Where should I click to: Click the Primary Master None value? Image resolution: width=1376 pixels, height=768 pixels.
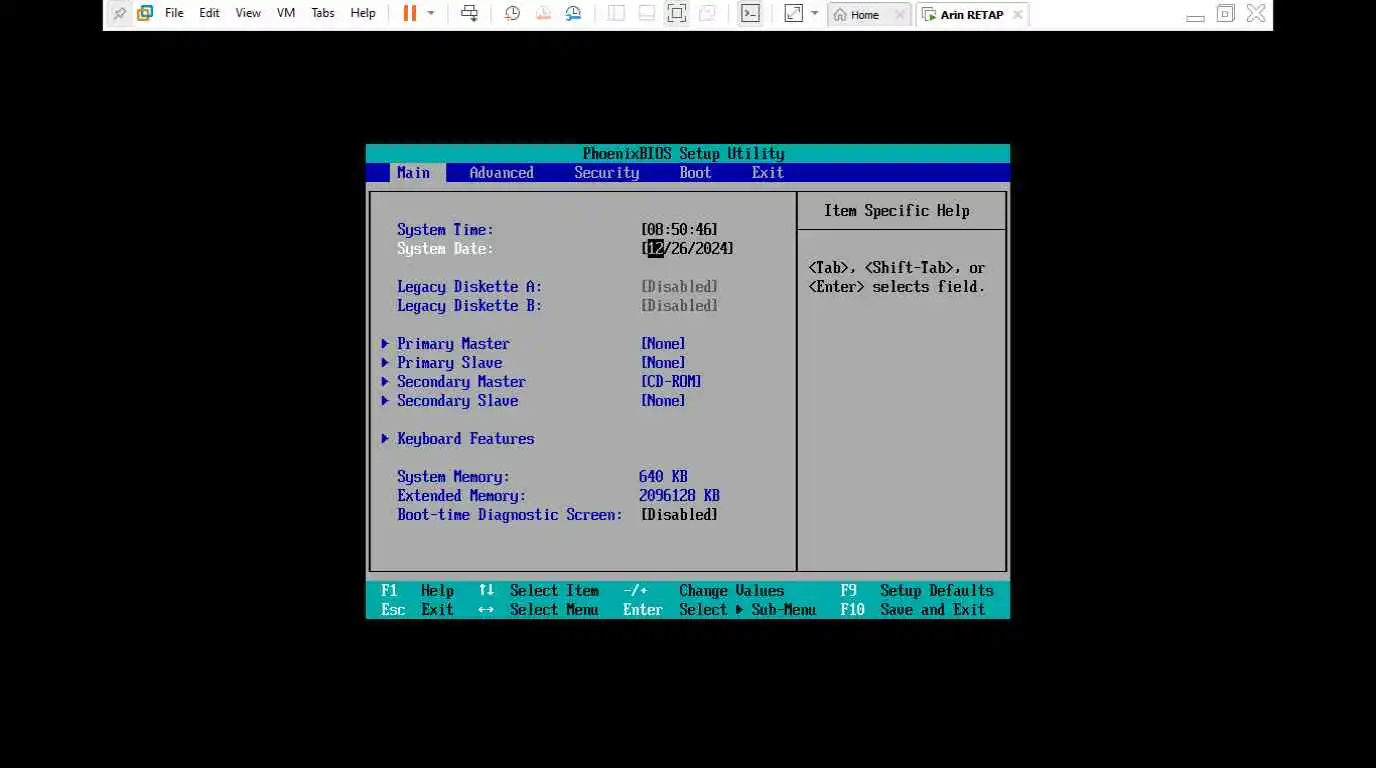tap(663, 344)
